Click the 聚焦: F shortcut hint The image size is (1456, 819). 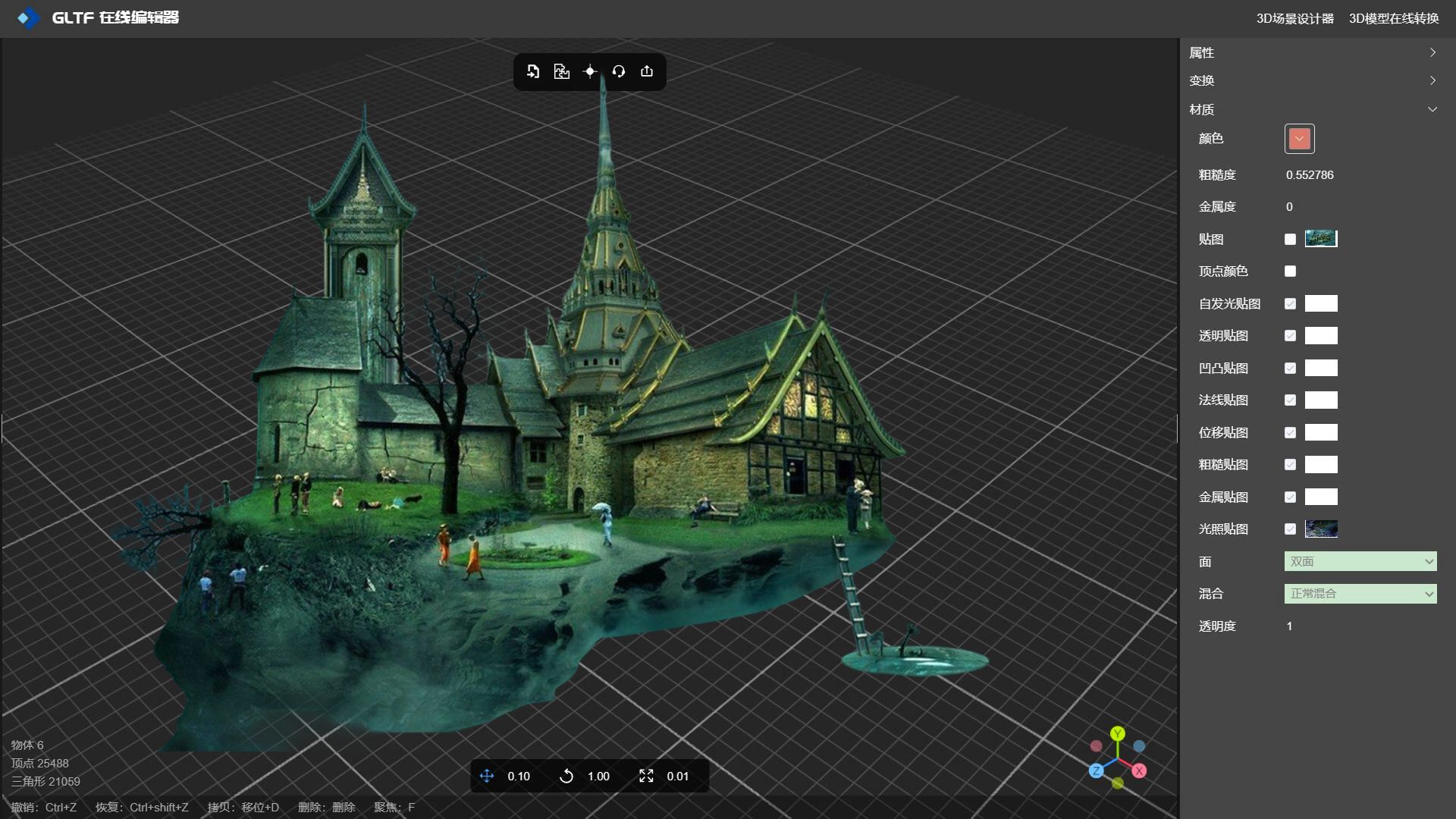(394, 808)
